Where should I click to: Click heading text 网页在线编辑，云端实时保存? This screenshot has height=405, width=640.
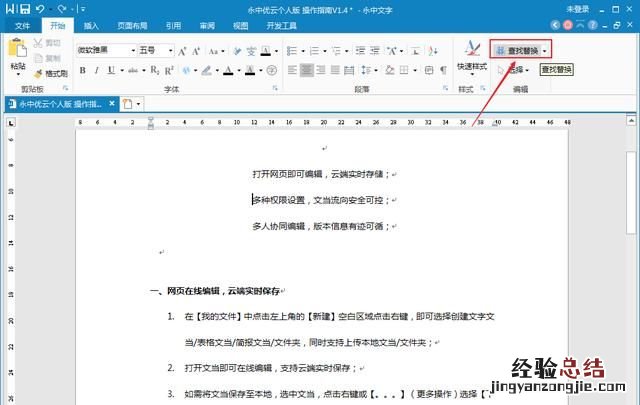[x=223, y=291]
